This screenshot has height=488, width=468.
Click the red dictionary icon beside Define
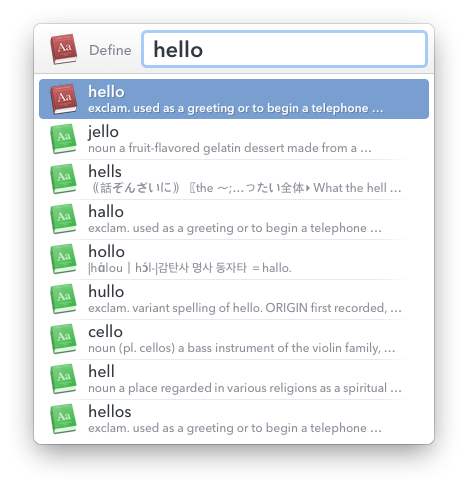(x=64, y=49)
